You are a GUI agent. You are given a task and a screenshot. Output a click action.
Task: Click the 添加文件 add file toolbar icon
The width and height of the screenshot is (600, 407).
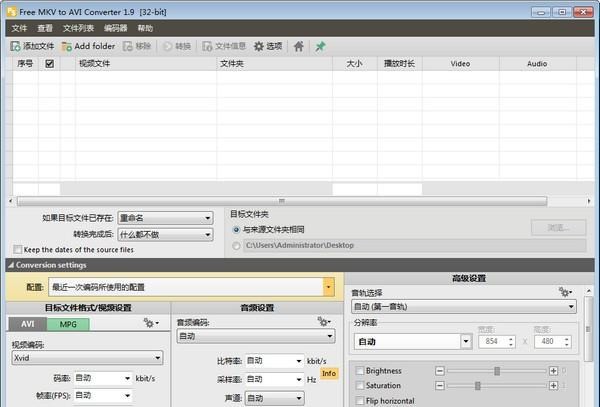15,46
